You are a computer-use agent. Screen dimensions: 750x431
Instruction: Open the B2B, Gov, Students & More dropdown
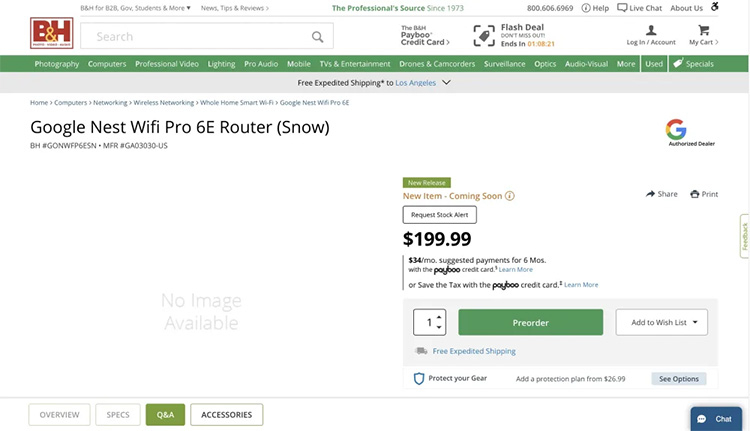[150, 8]
